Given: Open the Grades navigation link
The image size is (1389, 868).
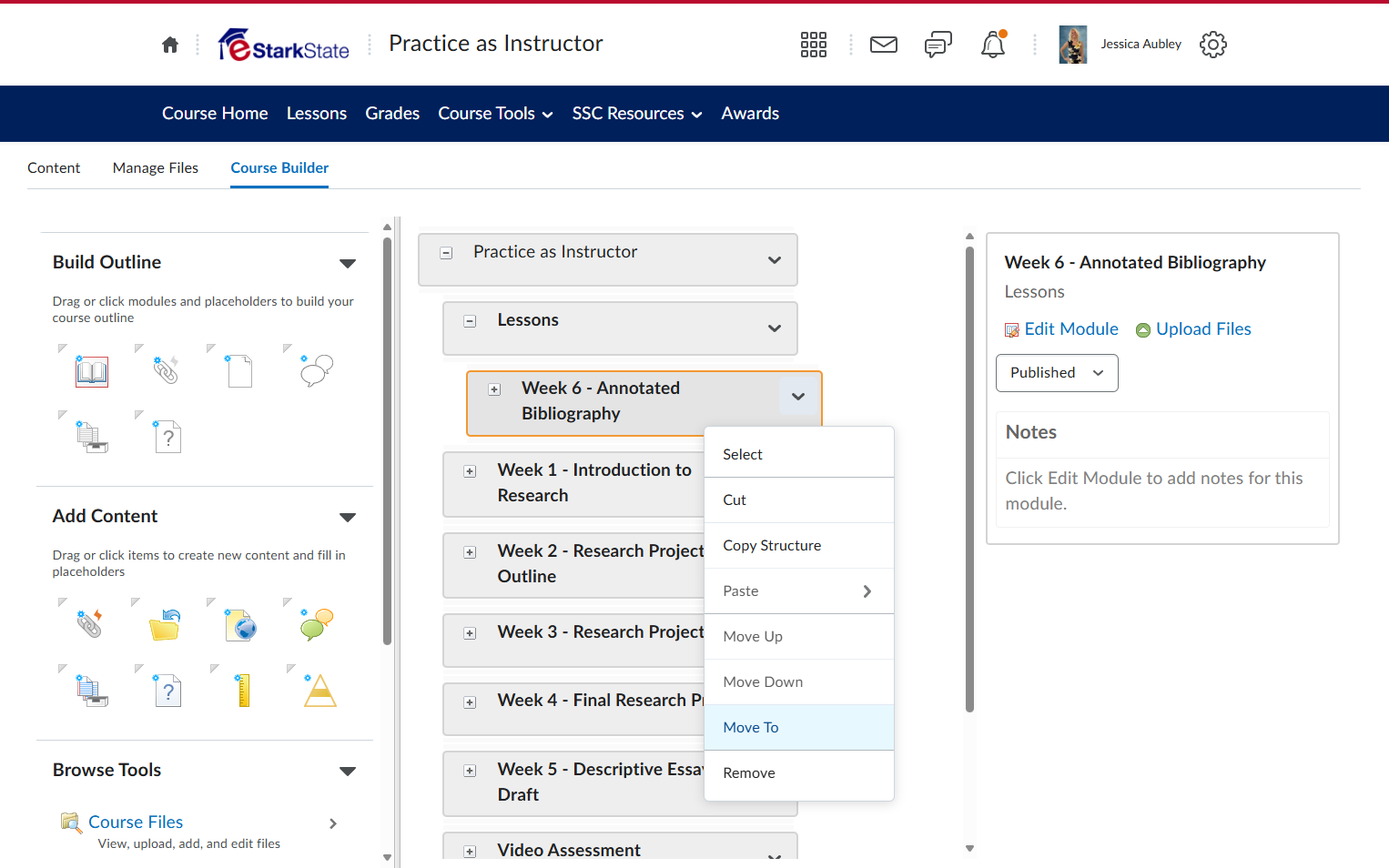Looking at the screenshot, I should (x=392, y=114).
